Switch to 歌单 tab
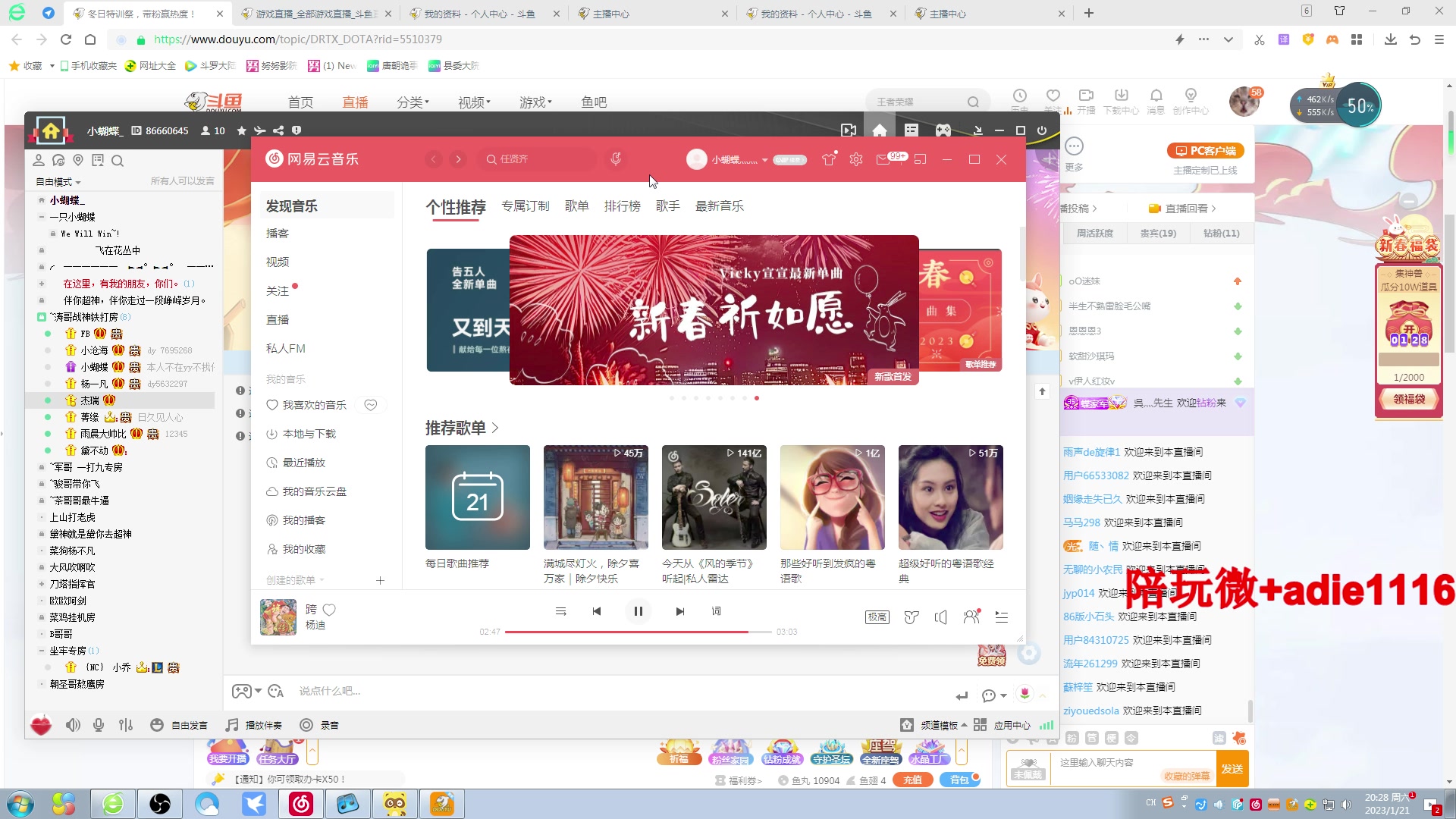1456x819 pixels. (577, 206)
